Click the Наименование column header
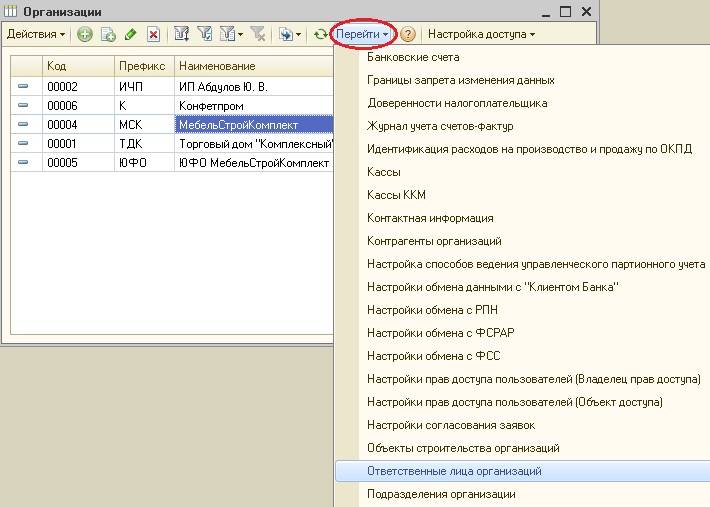Viewport: 710px width, 507px height. click(x=254, y=66)
